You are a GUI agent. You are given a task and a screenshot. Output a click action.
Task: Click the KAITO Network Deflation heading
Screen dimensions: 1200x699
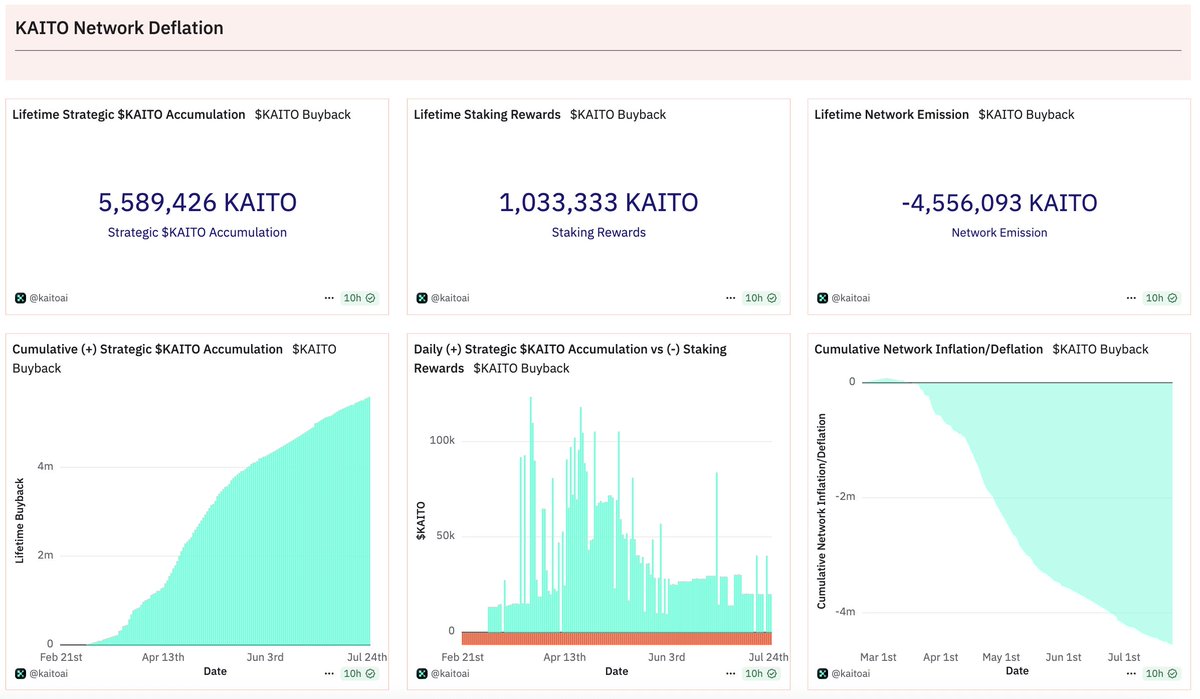click(119, 28)
